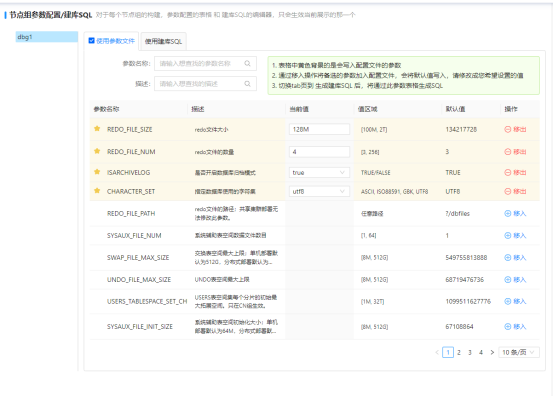Click the 节点组参数配置/建库SQL heading

[50, 15]
